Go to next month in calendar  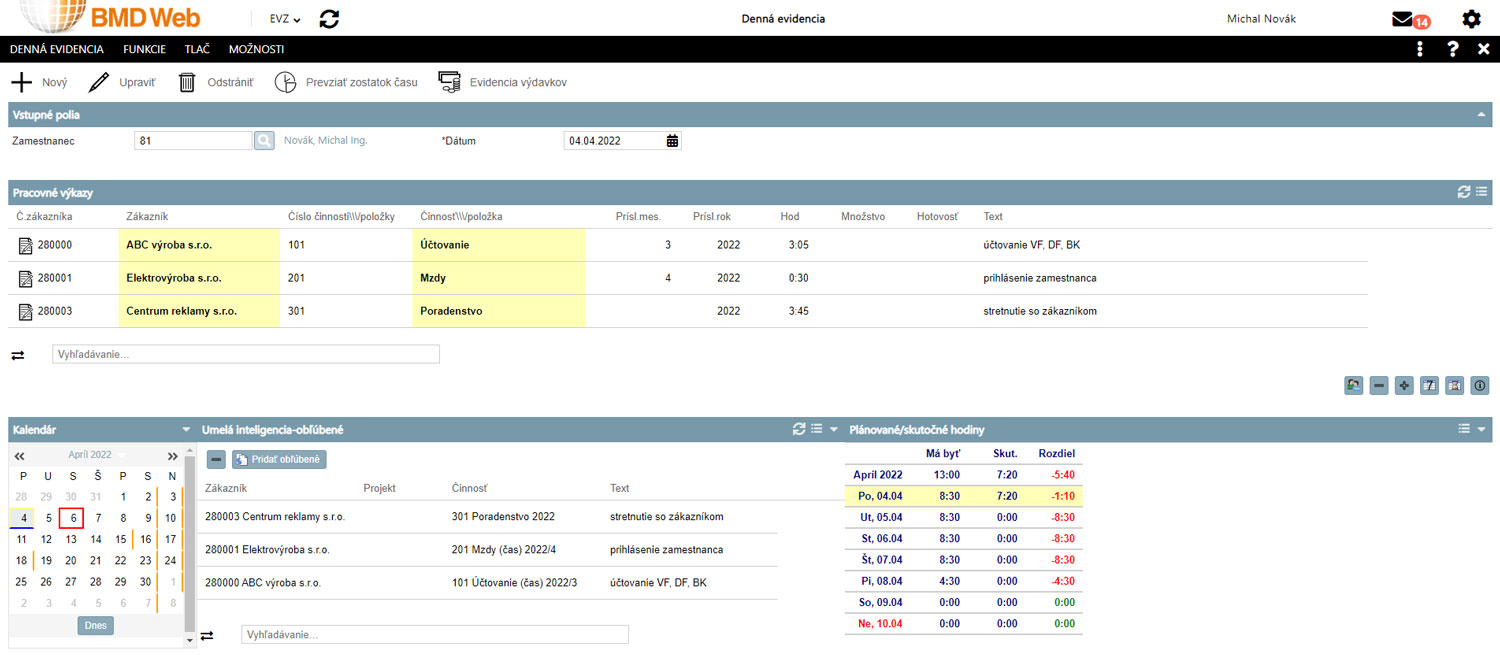pos(172,455)
